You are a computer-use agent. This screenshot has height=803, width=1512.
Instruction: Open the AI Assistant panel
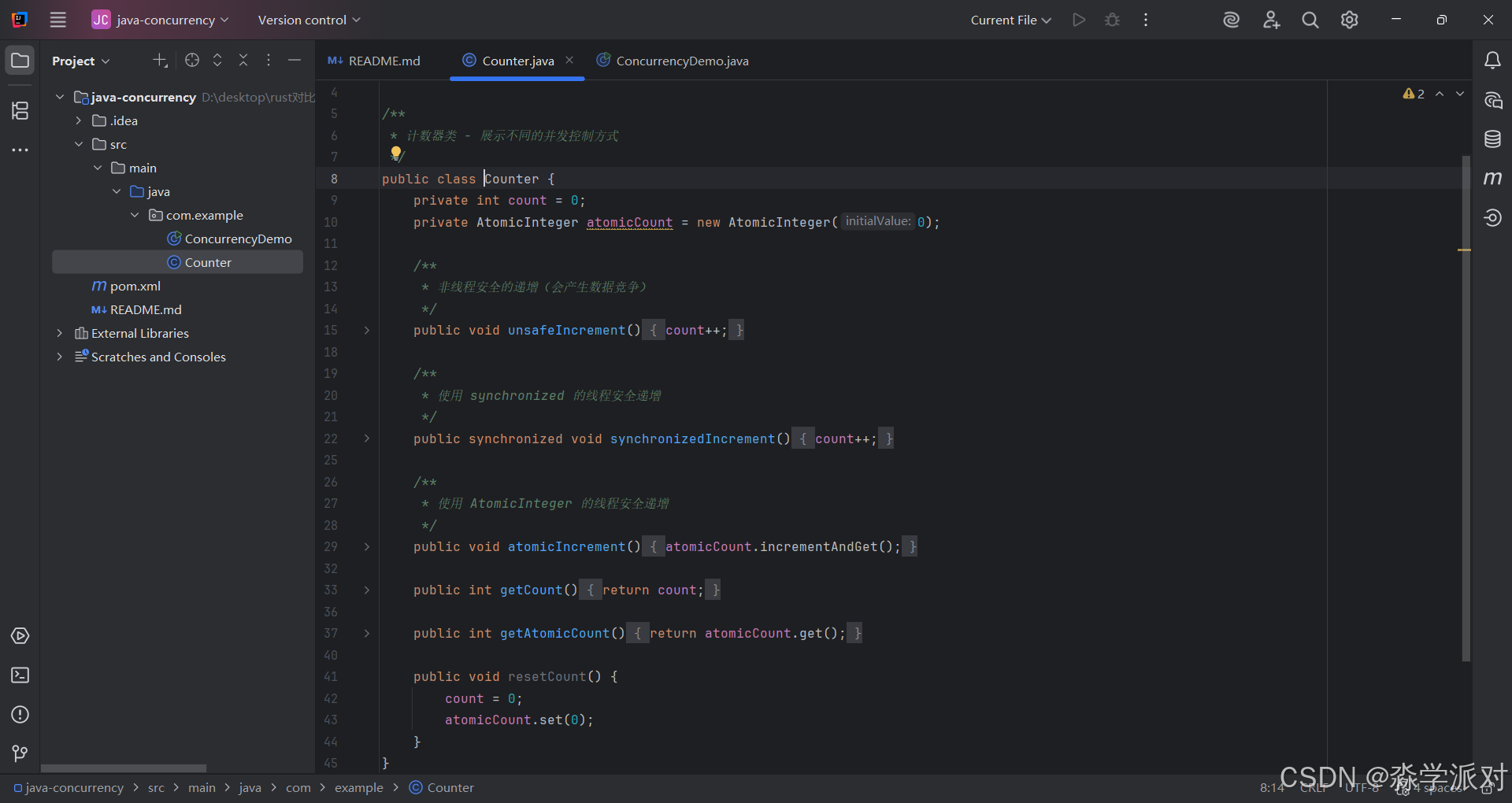1493,100
